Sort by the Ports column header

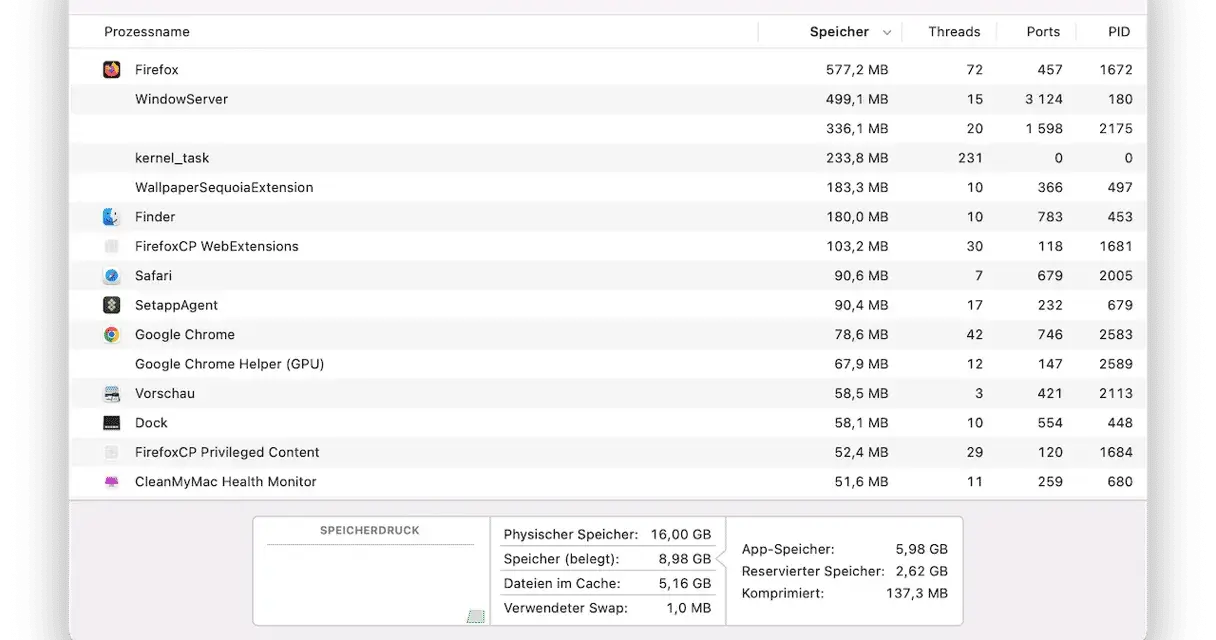tap(1043, 32)
